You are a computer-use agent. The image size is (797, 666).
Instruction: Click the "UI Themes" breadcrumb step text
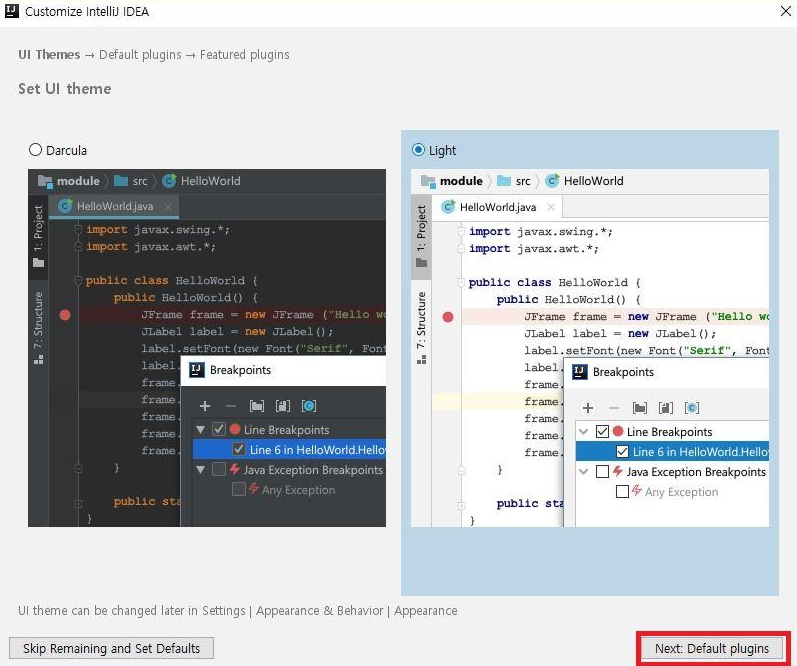click(49, 54)
